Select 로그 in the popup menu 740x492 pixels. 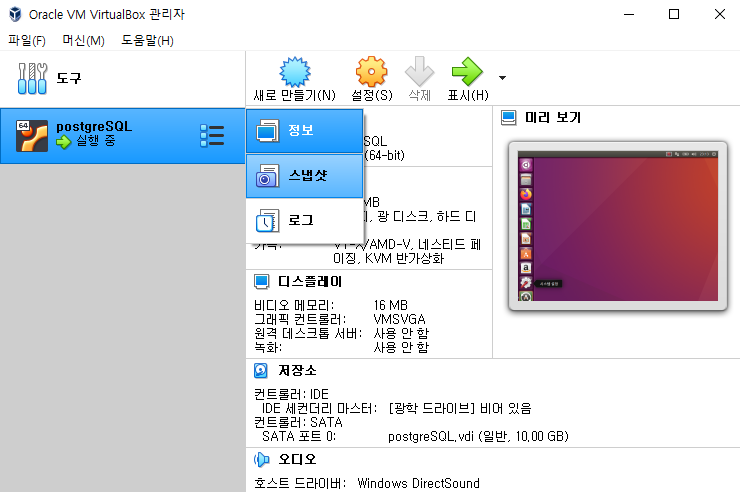[x=304, y=220]
